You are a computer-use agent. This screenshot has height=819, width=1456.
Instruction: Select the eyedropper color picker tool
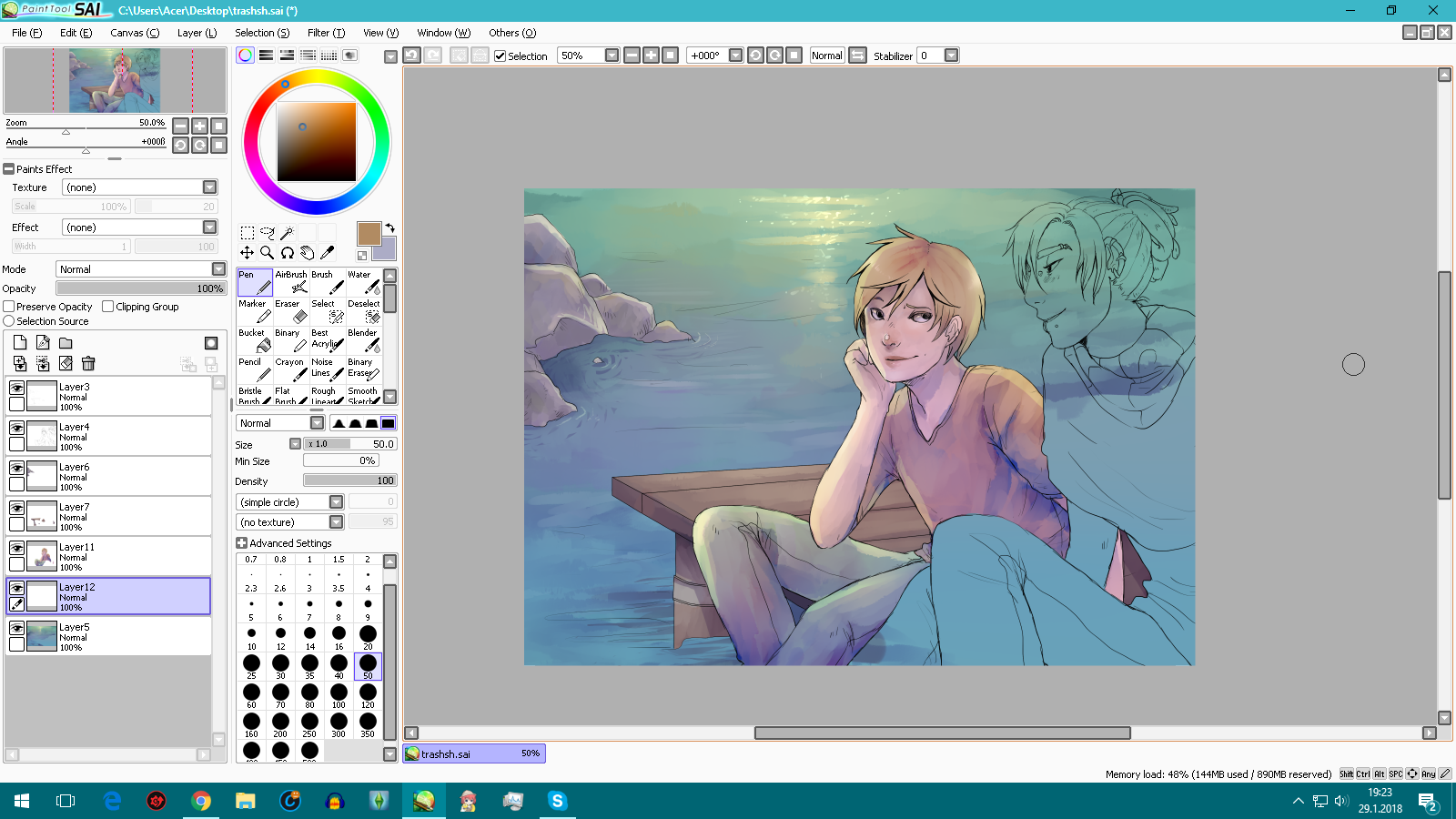[328, 253]
